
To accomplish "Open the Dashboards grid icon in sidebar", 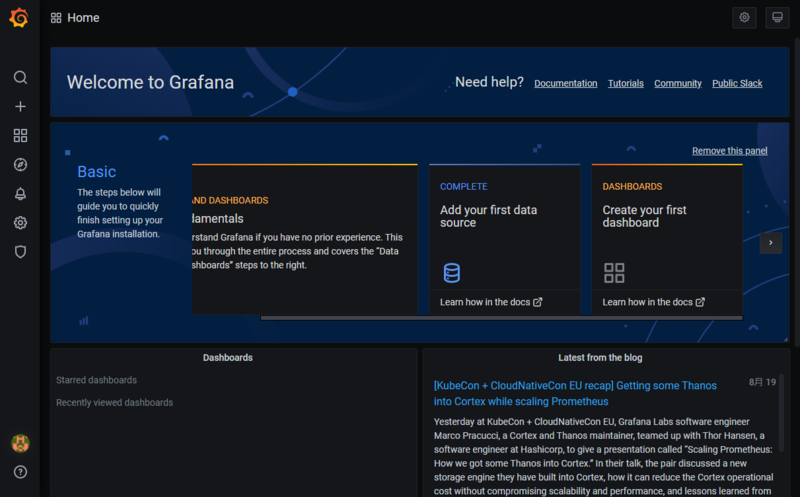I will coord(20,135).
